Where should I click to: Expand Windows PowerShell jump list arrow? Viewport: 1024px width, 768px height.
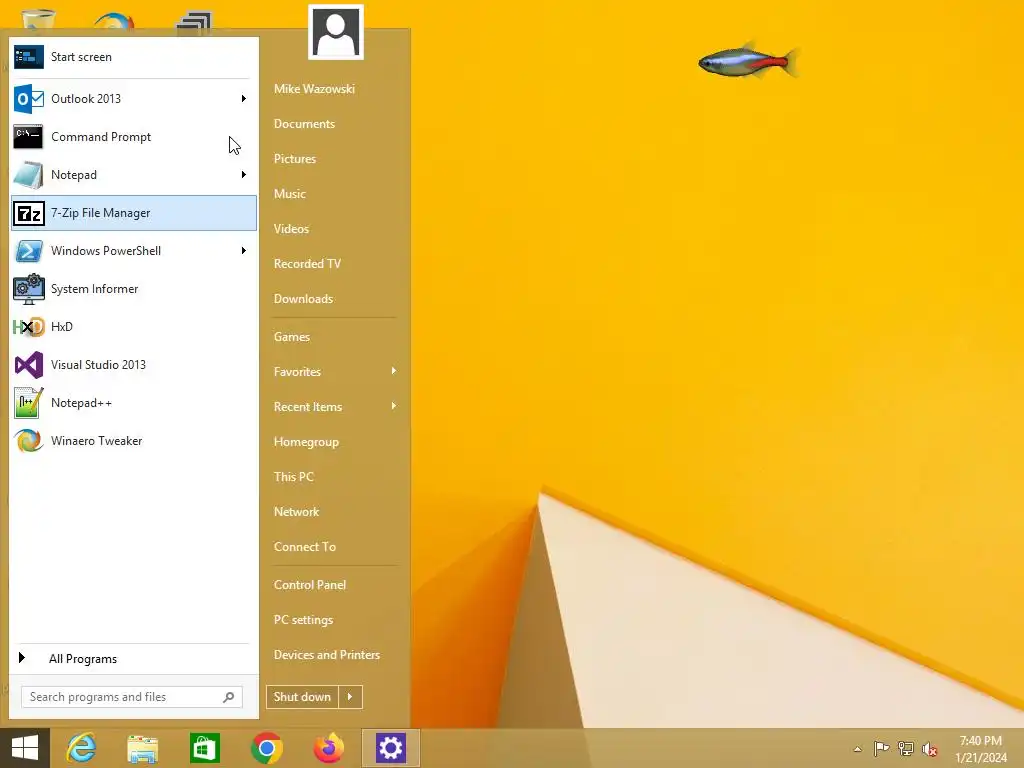point(244,251)
